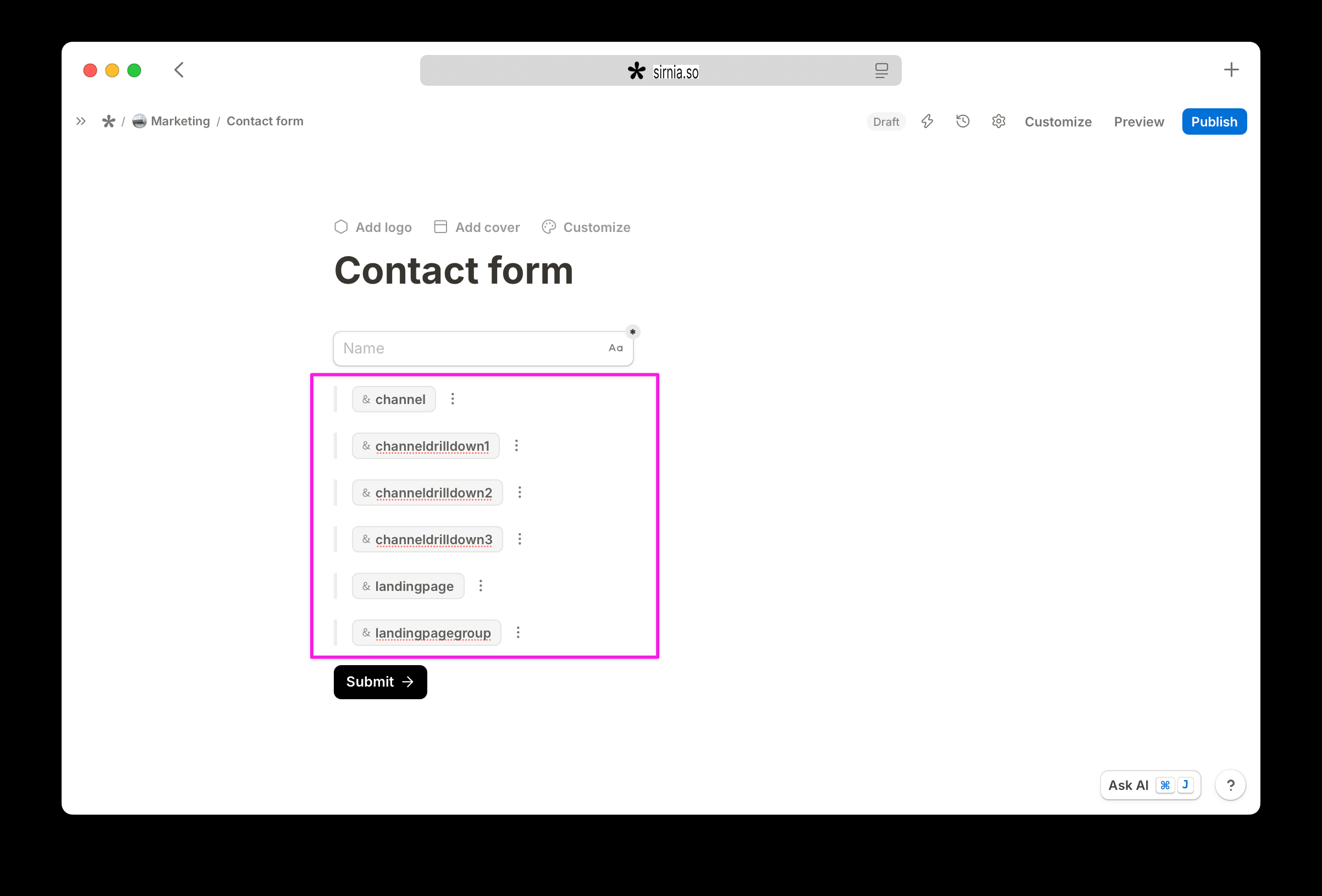Open options menu for landingpagegroup field

517,633
